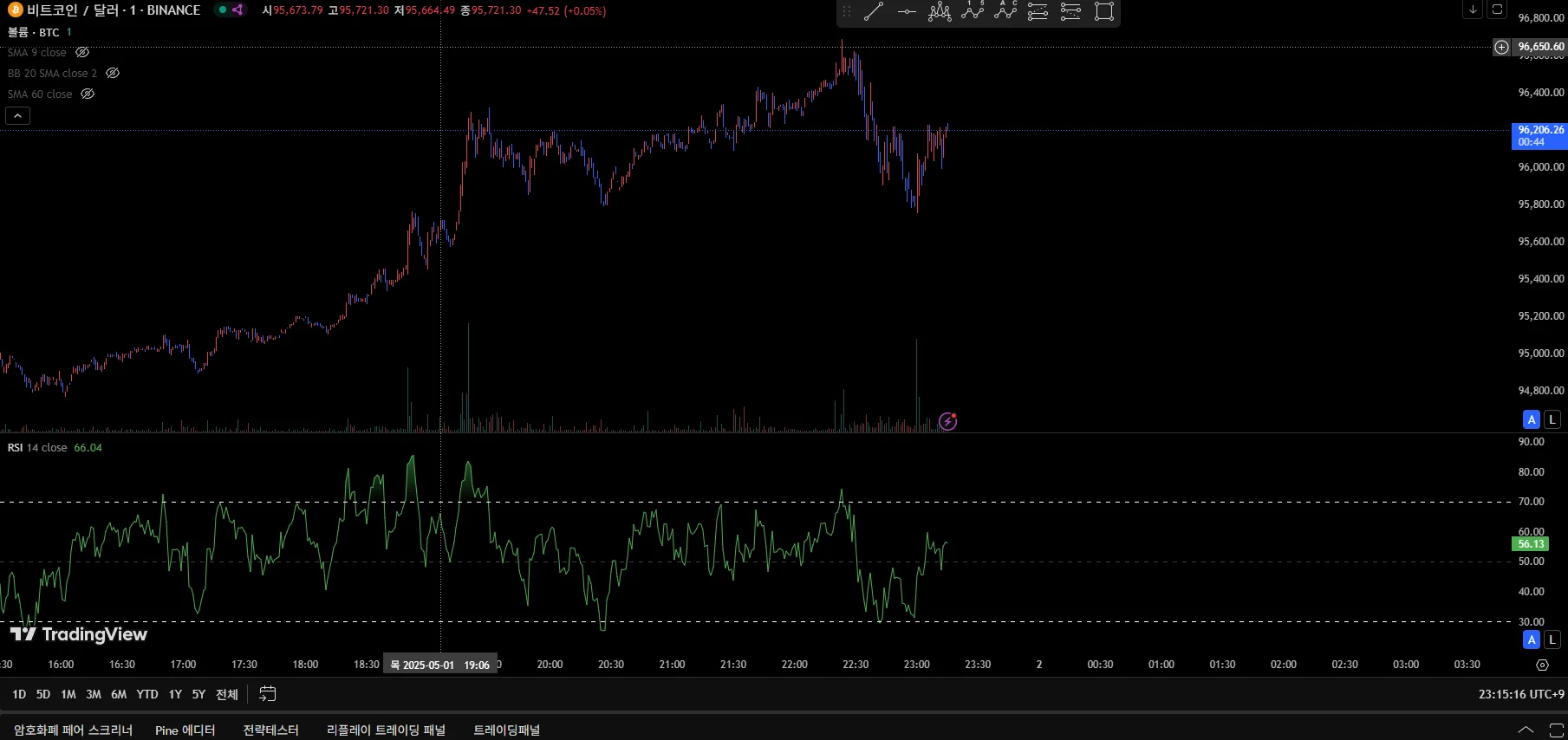Click the purple share-style status icon
The width and height of the screenshot is (1568, 740).
tap(237, 10)
